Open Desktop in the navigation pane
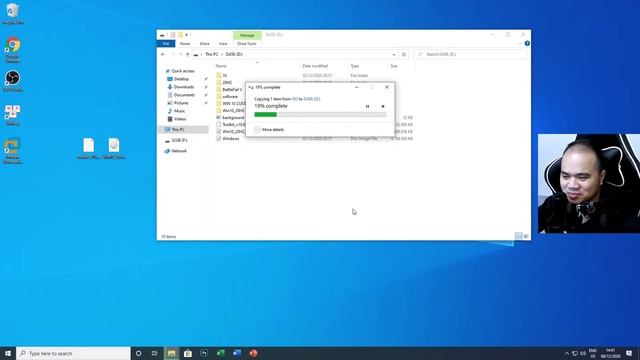Image resolution: width=640 pixels, height=360 pixels. (178, 79)
